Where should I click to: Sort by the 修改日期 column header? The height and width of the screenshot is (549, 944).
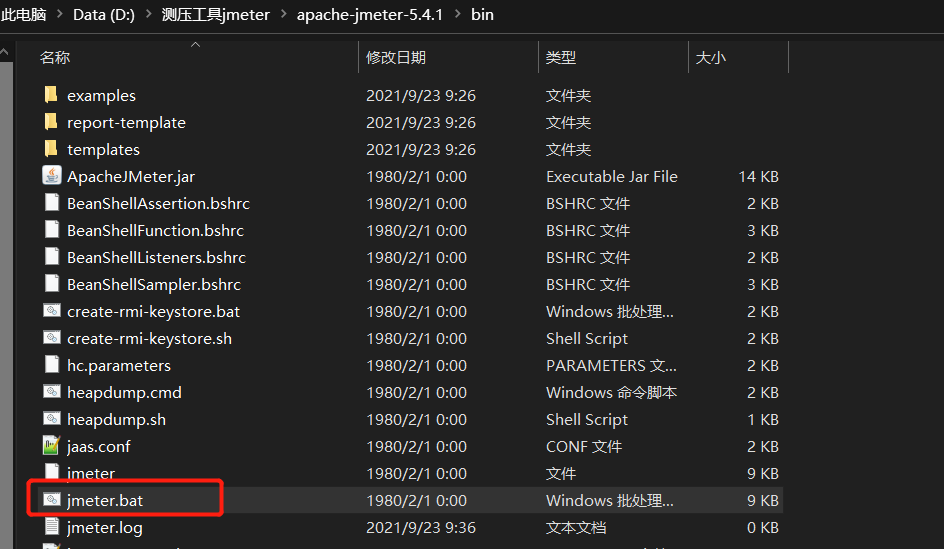click(396, 58)
